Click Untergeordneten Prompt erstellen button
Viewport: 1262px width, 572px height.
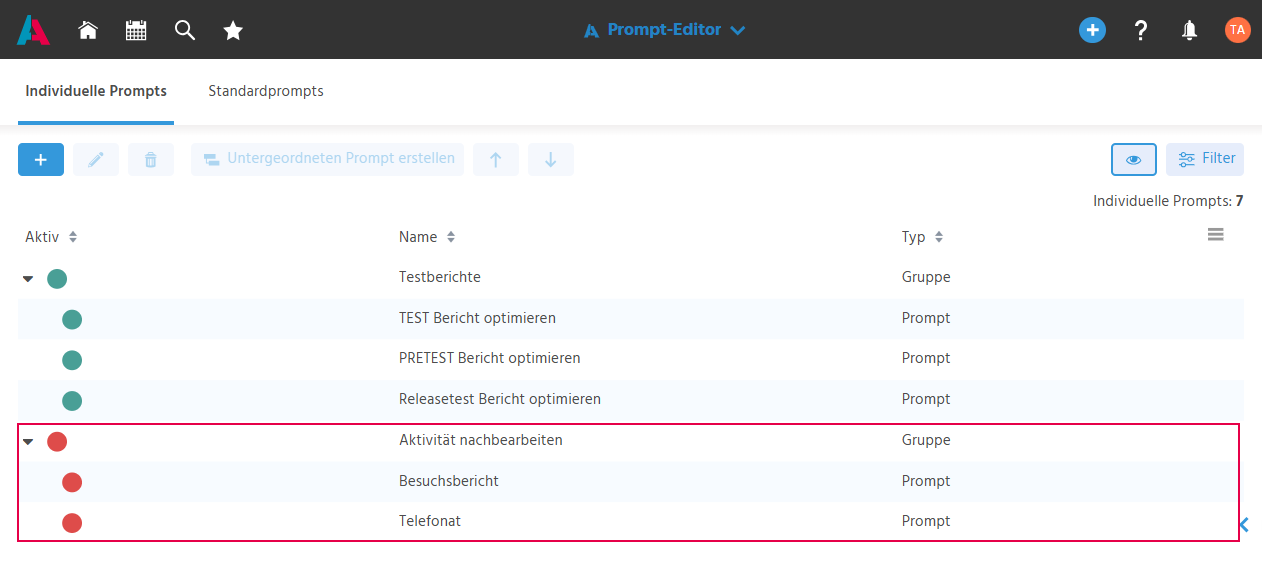click(x=328, y=159)
